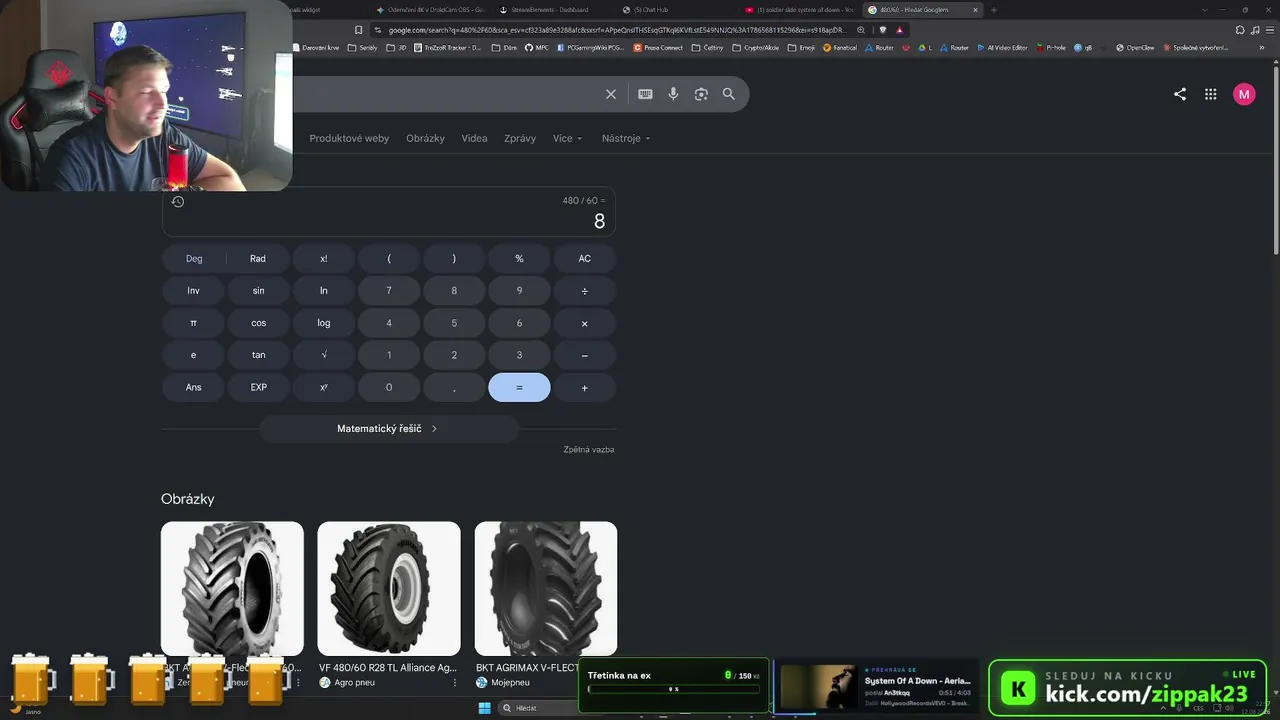The image size is (1280, 720).
Task: Bookmark this page from the address bar
Action: 358,30
